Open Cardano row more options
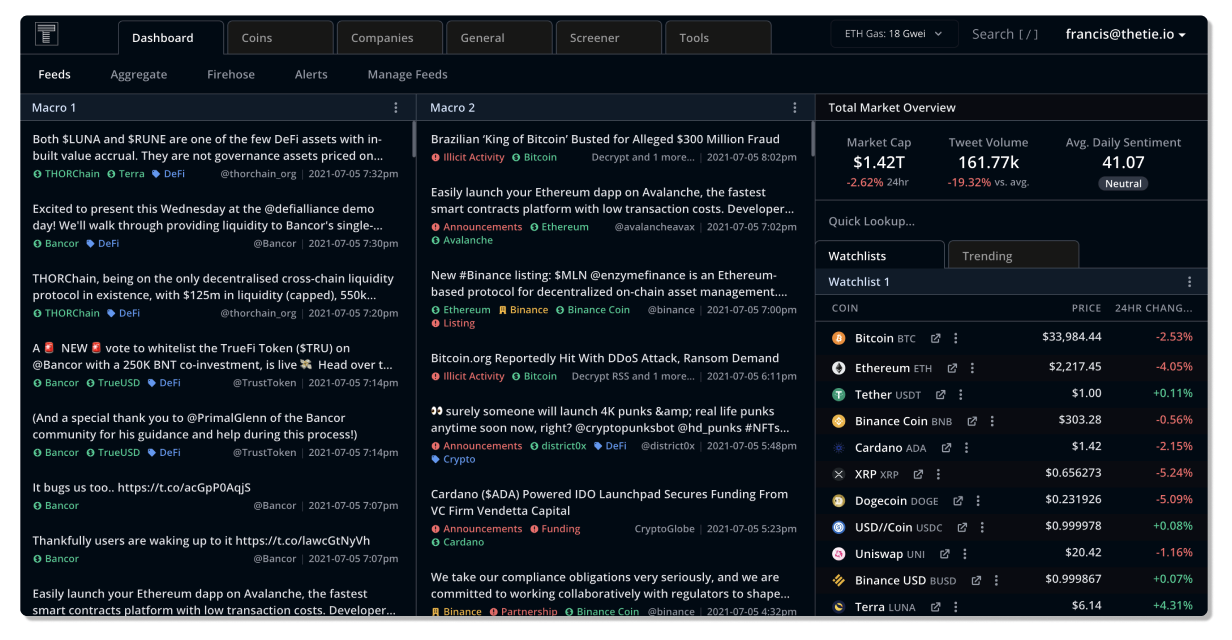 point(965,448)
